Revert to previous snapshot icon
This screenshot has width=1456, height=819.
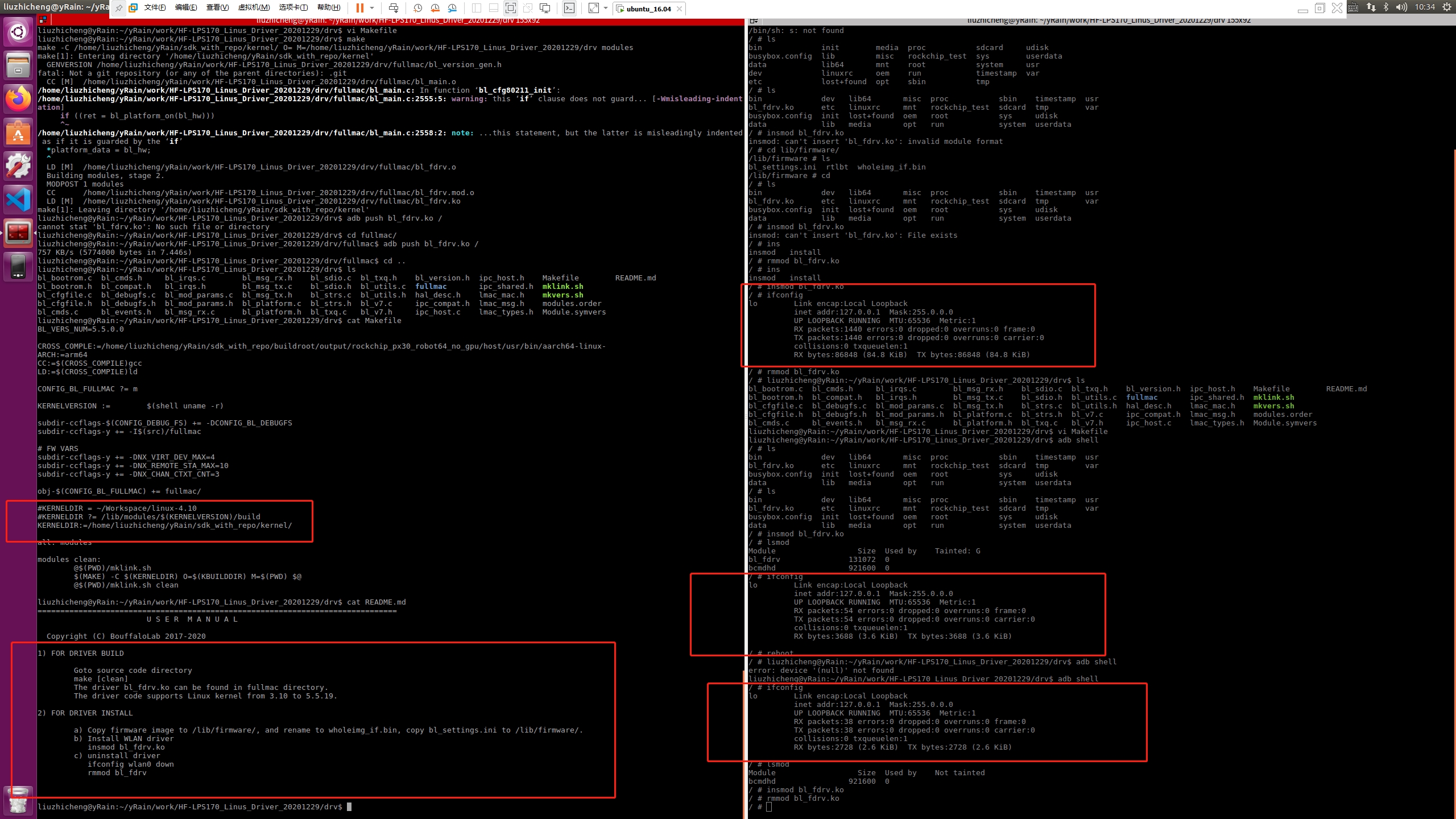(435, 8)
